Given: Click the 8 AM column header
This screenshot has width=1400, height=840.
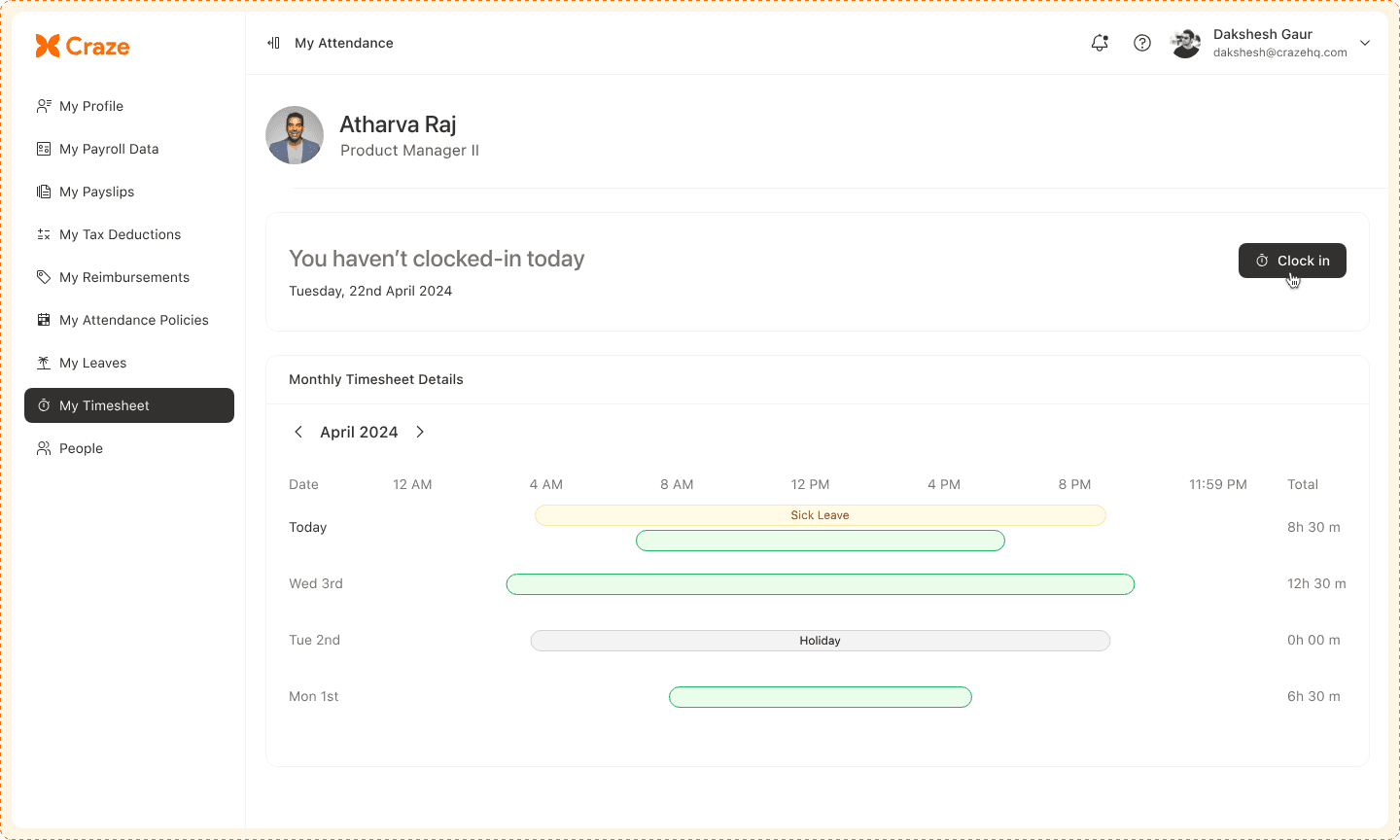Looking at the screenshot, I should [677, 484].
